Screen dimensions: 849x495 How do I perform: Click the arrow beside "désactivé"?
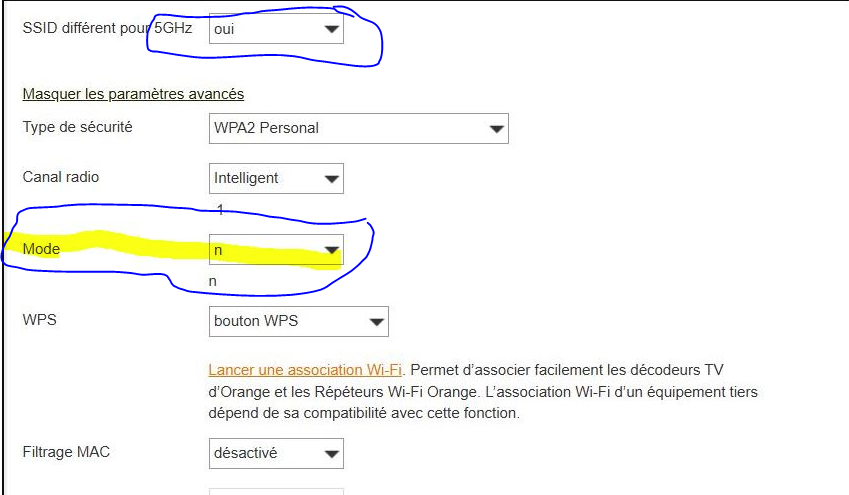(331, 453)
